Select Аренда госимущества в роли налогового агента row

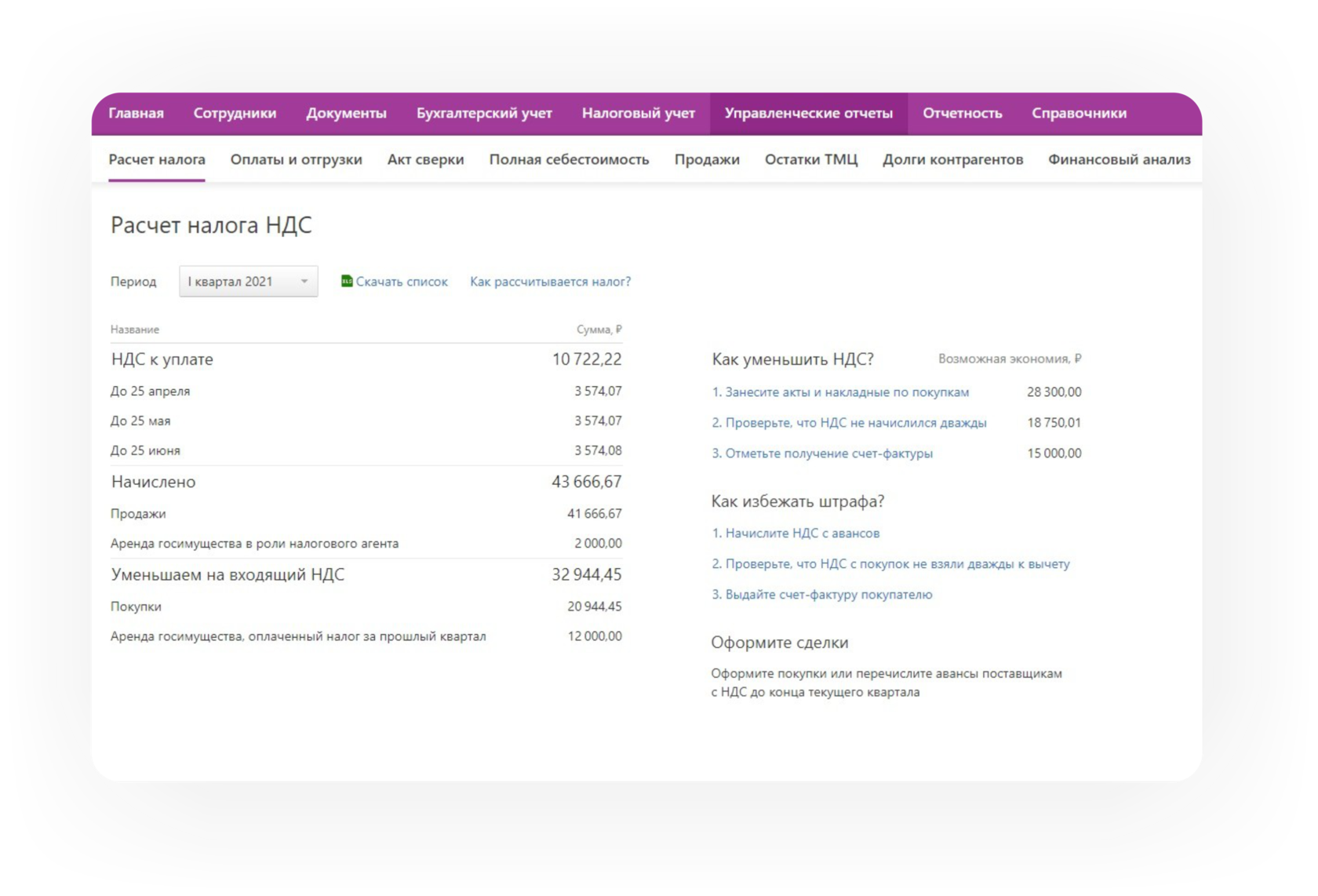point(366,543)
